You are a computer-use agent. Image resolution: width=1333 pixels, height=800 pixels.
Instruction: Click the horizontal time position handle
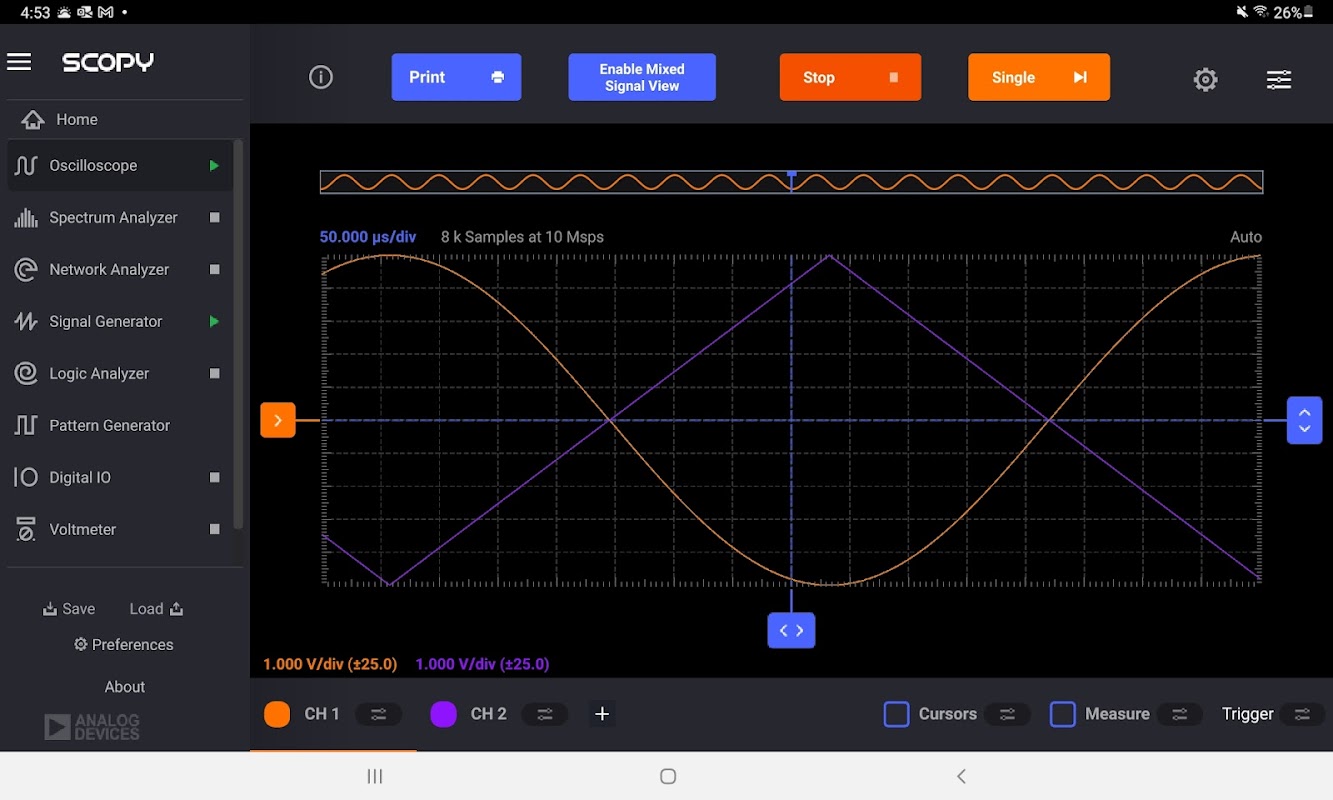pyautogui.click(x=791, y=631)
